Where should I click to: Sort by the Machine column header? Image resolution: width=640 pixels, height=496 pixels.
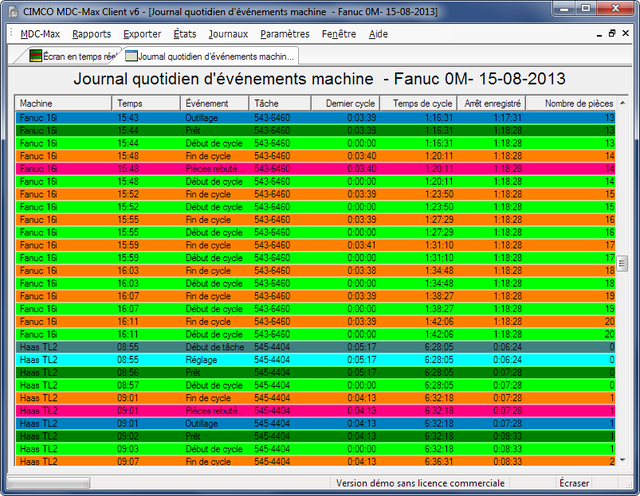63,103
